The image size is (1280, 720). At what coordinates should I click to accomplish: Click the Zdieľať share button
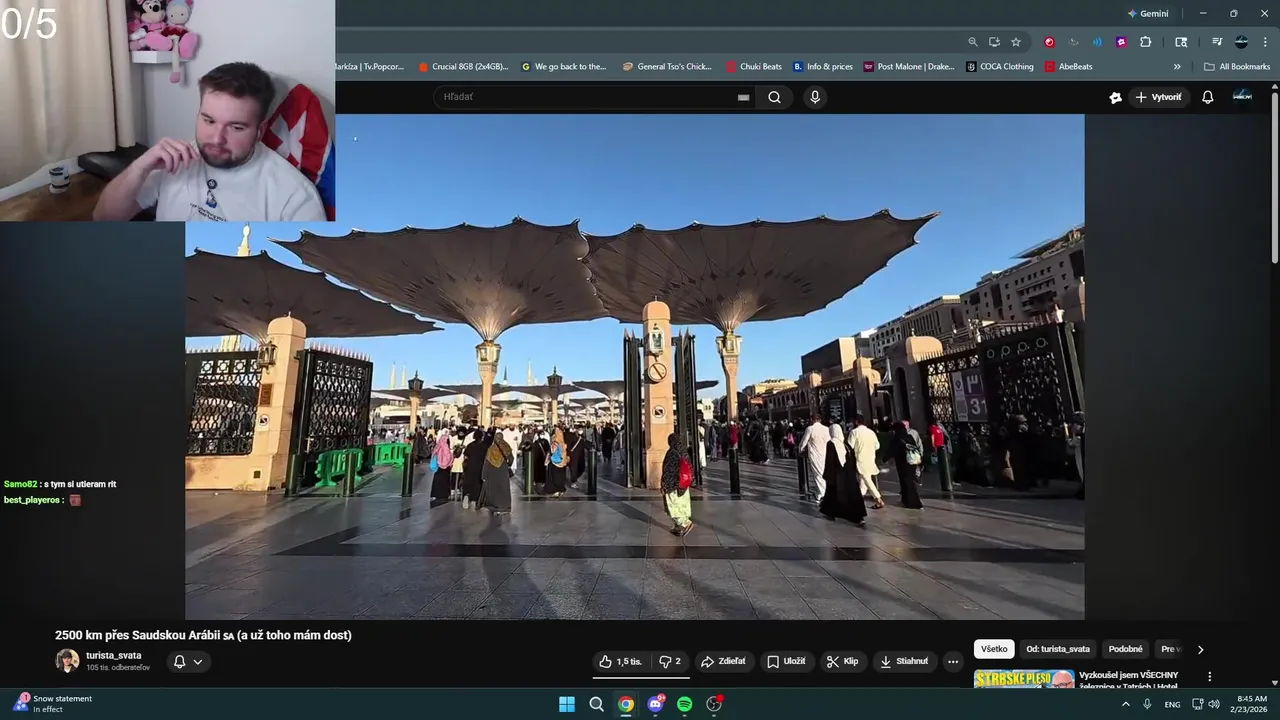[723, 661]
